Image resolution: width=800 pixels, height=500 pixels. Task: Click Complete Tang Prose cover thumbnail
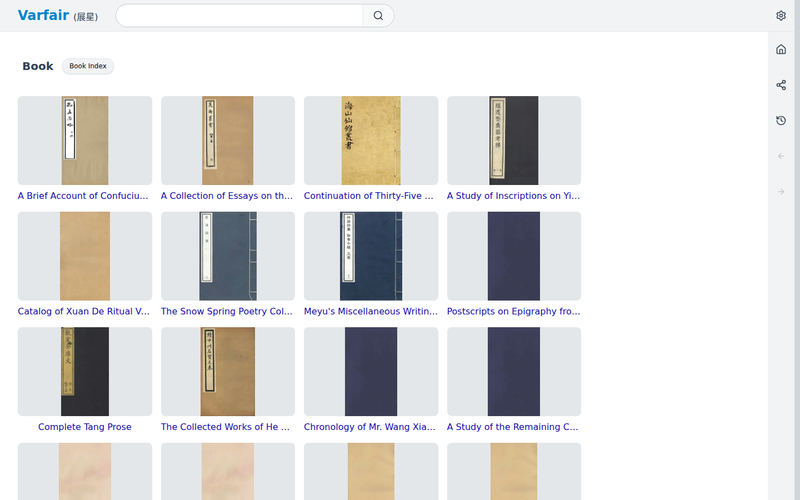tap(85, 371)
